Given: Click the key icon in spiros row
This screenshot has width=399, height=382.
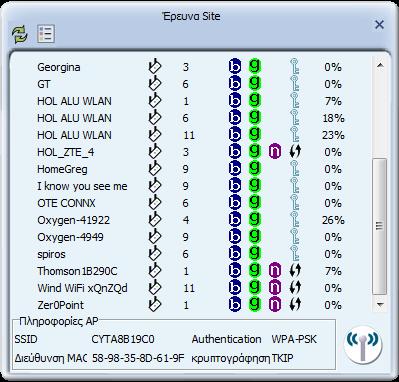Looking at the screenshot, I should [x=295, y=253].
